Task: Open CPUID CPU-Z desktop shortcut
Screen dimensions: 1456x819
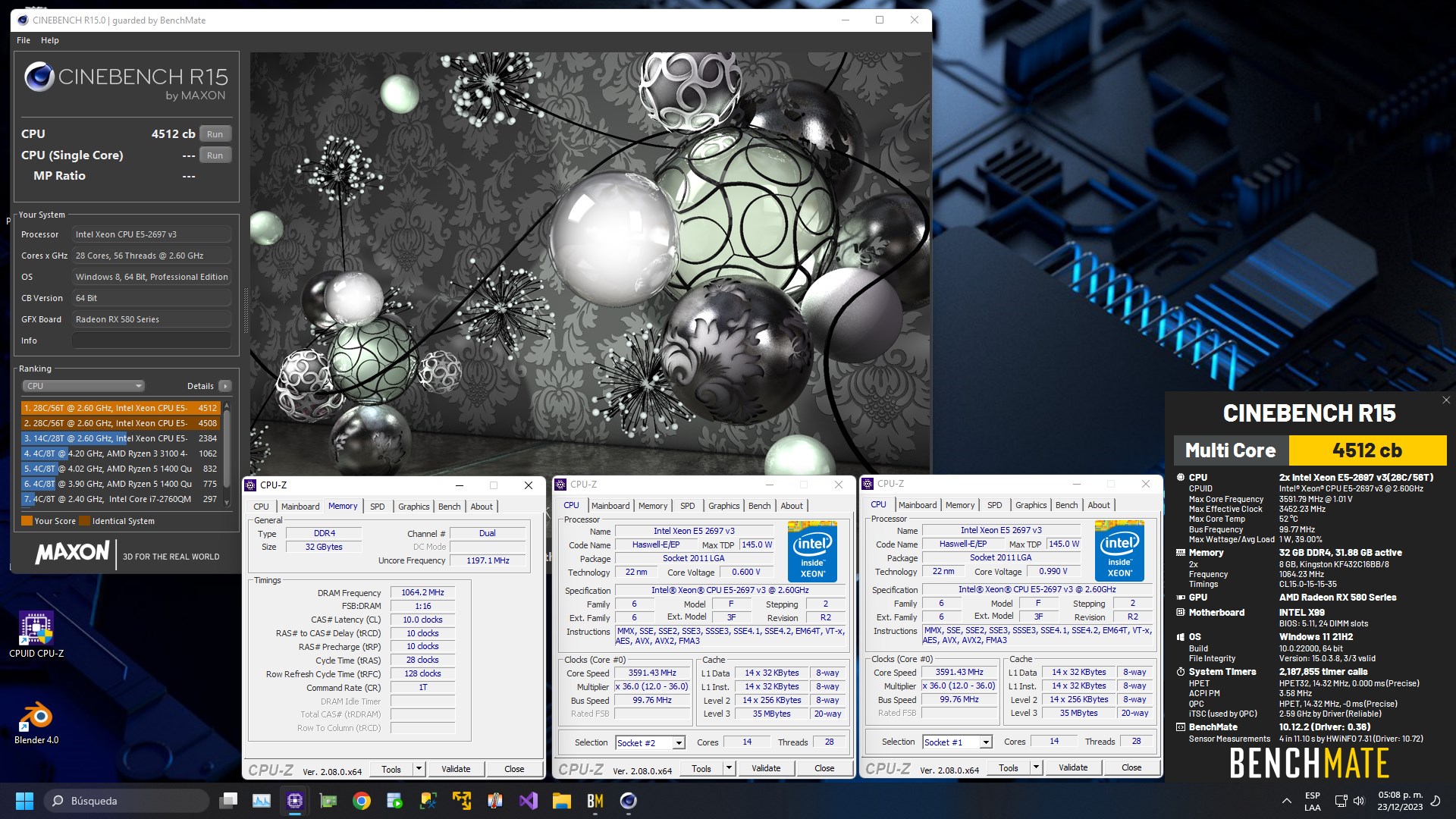Action: [x=36, y=634]
